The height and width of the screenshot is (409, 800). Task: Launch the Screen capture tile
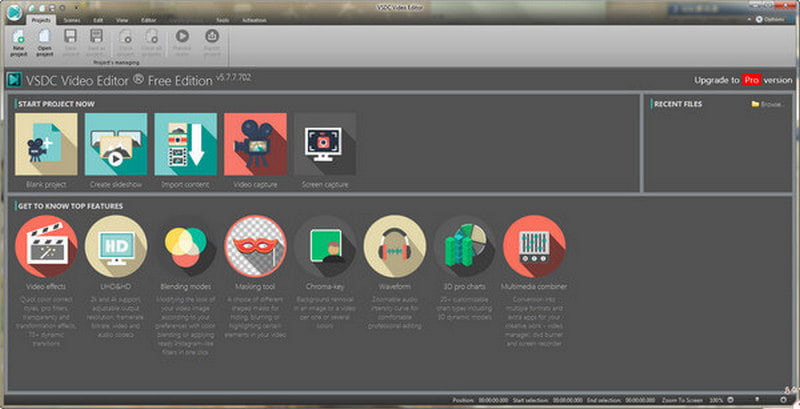(325, 144)
